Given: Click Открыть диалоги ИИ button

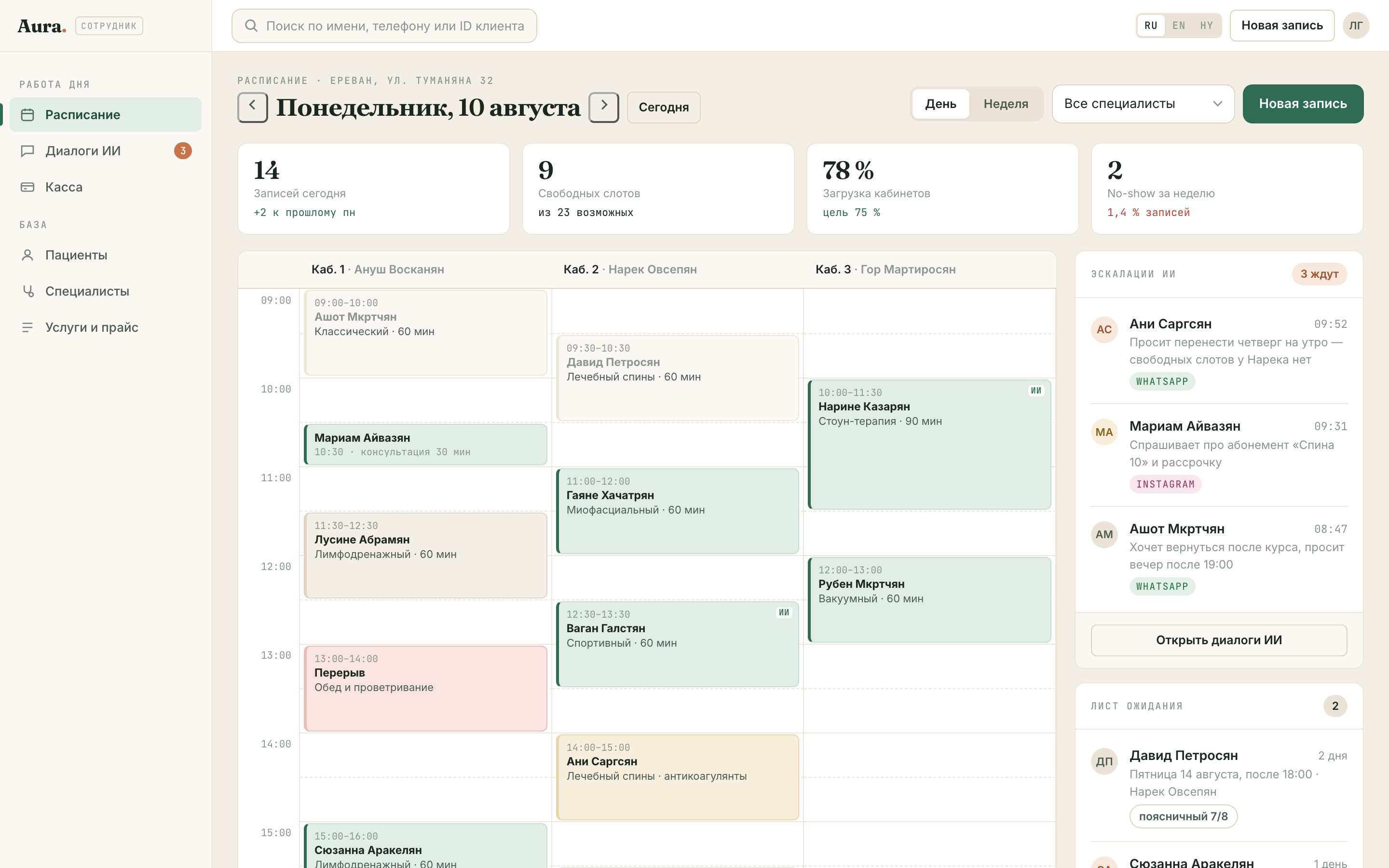Looking at the screenshot, I should pyautogui.click(x=1219, y=640).
